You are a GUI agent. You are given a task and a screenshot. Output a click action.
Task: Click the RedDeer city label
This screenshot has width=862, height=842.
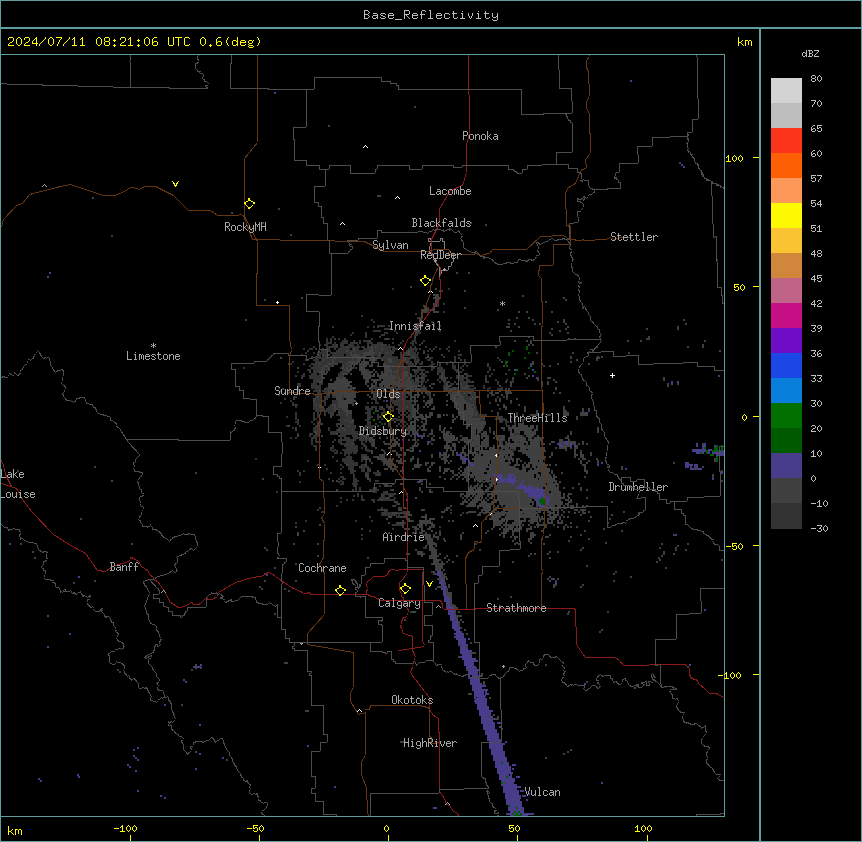tap(440, 255)
